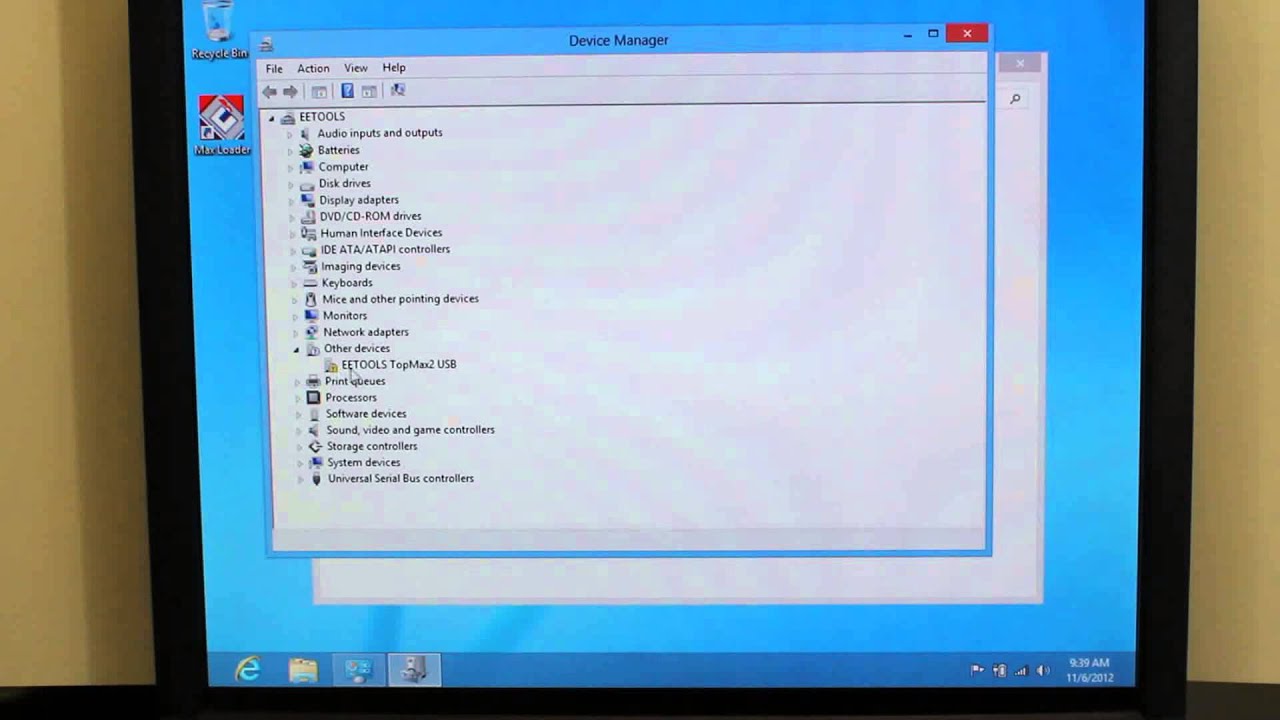Viewport: 1280px width, 720px height.
Task: Expand the Batteries node
Action: click(290, 151)
